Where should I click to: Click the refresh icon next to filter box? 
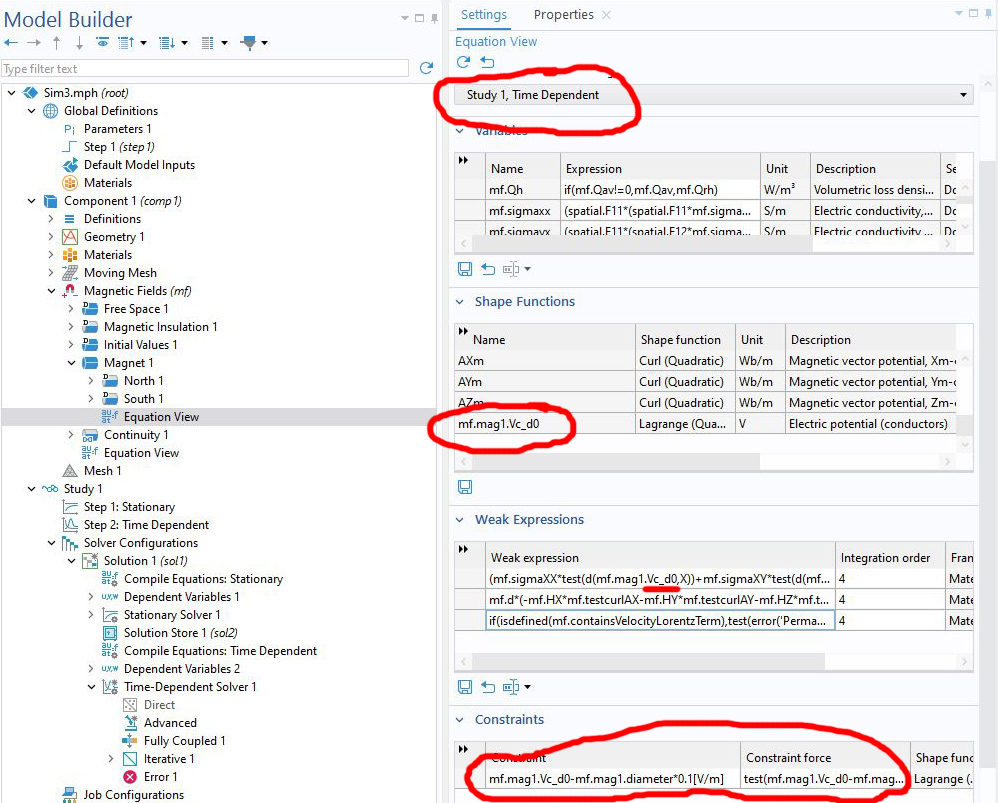[x=426, y=68]
